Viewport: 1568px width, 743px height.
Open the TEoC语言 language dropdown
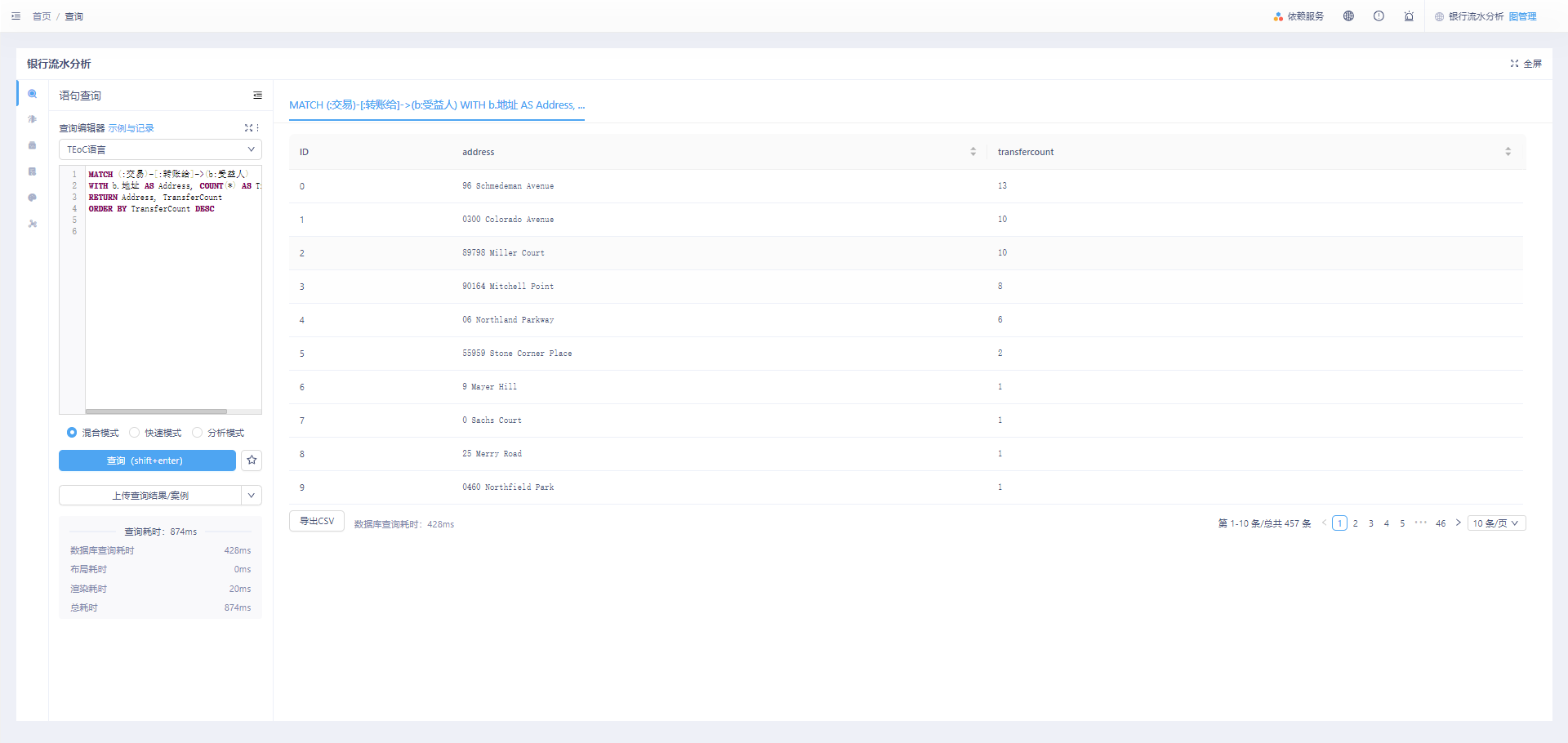point(160,149)
